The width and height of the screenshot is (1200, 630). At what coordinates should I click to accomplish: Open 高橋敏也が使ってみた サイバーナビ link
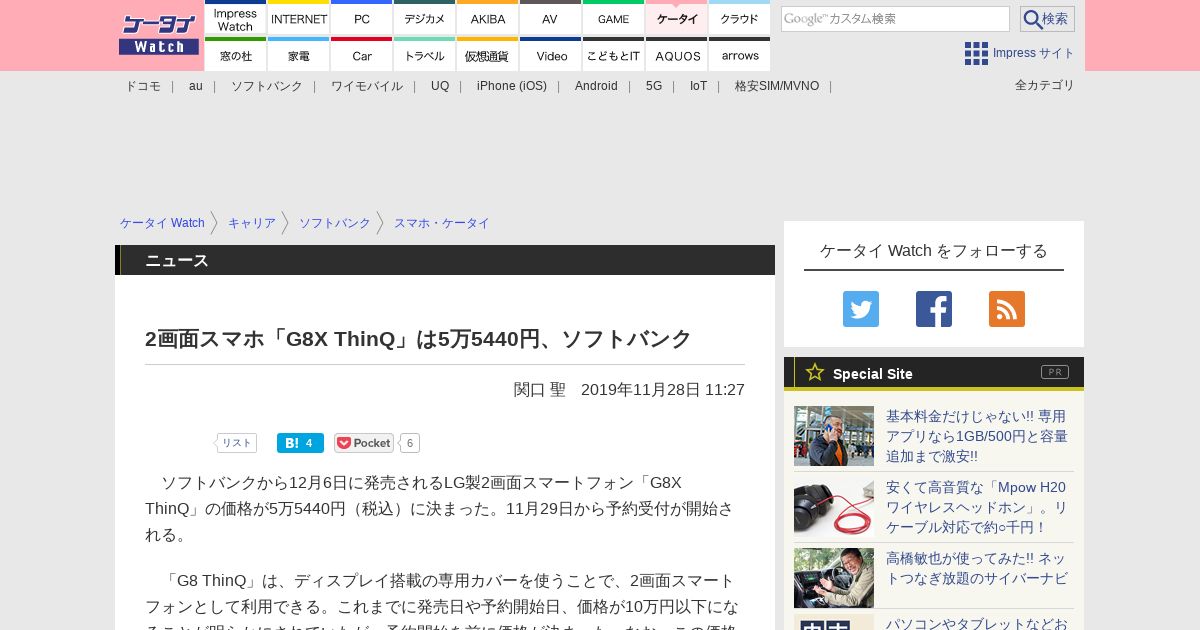tap(977, 568)
